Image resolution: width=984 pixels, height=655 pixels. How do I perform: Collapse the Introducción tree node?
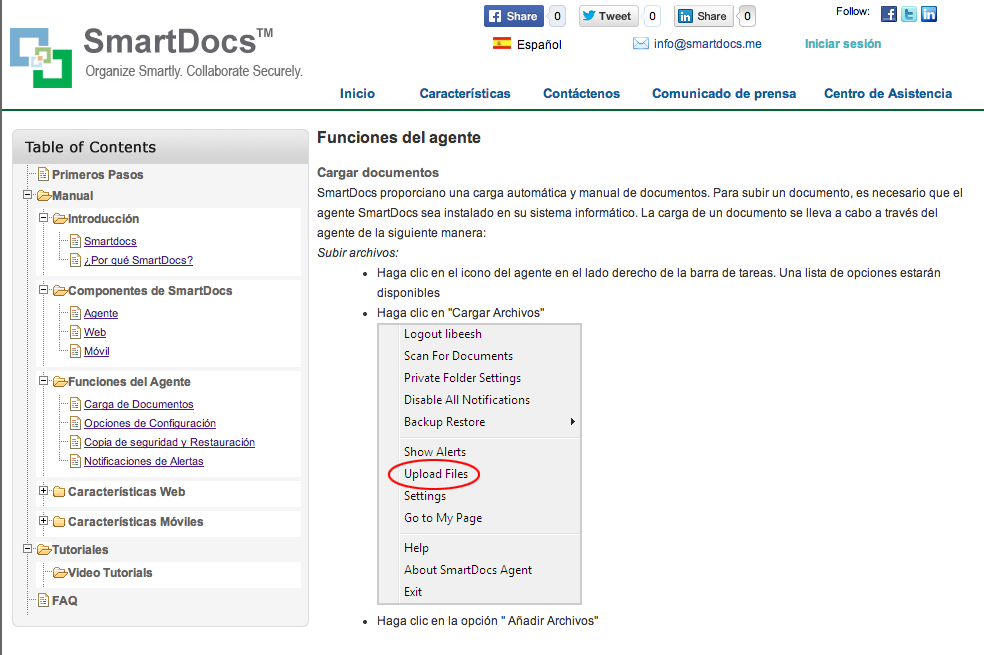tap(43, 218)
